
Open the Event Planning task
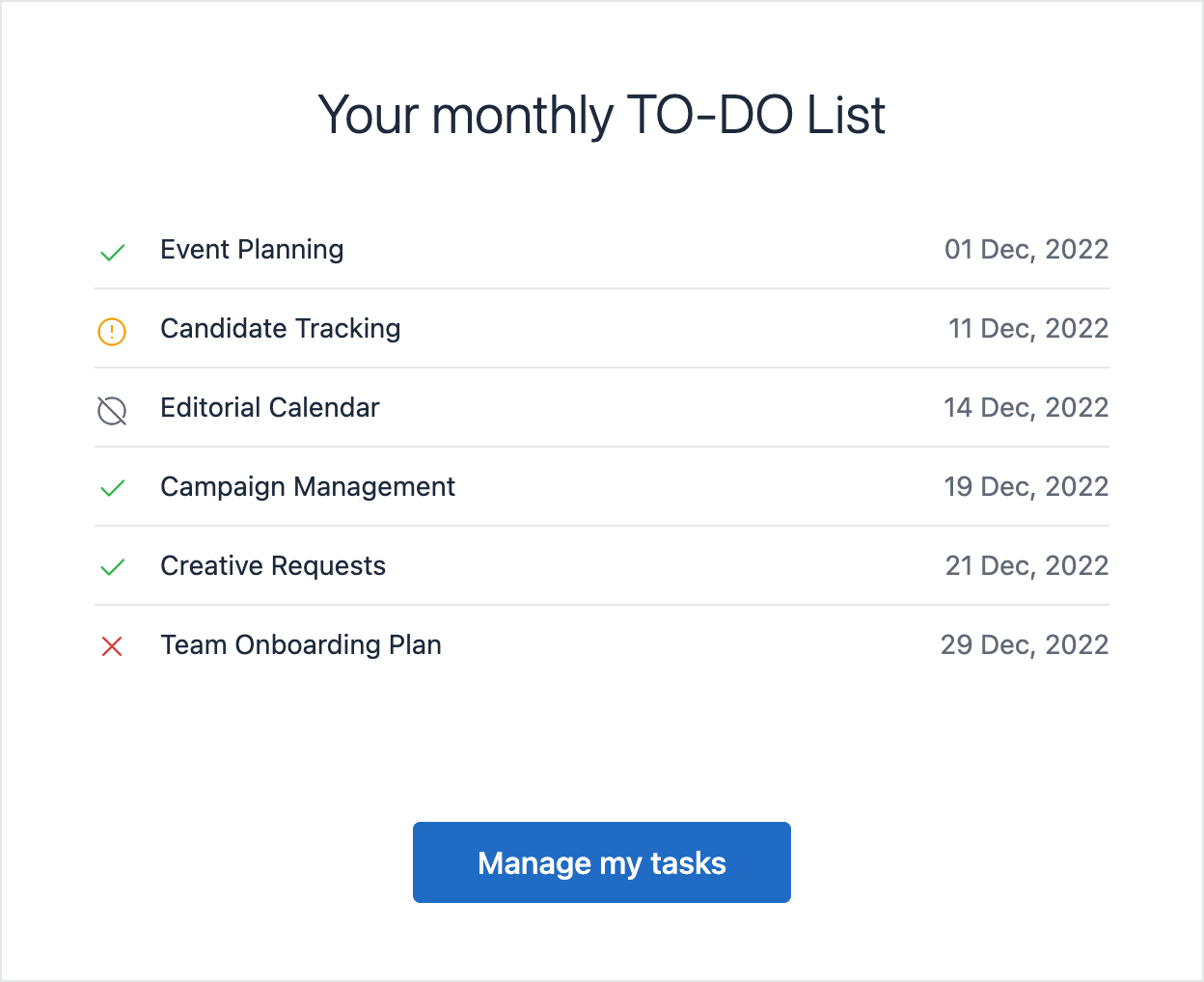click(x=252, y=249)
